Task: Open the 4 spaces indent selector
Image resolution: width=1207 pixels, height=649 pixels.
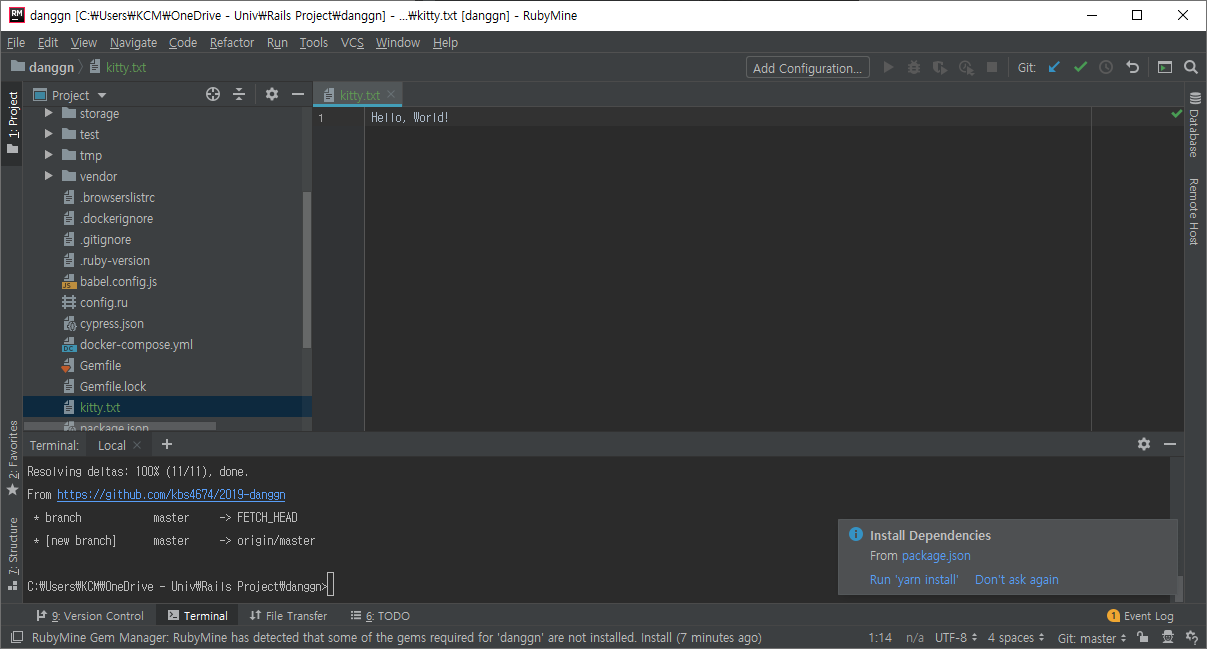Action: coord(1016,638)
